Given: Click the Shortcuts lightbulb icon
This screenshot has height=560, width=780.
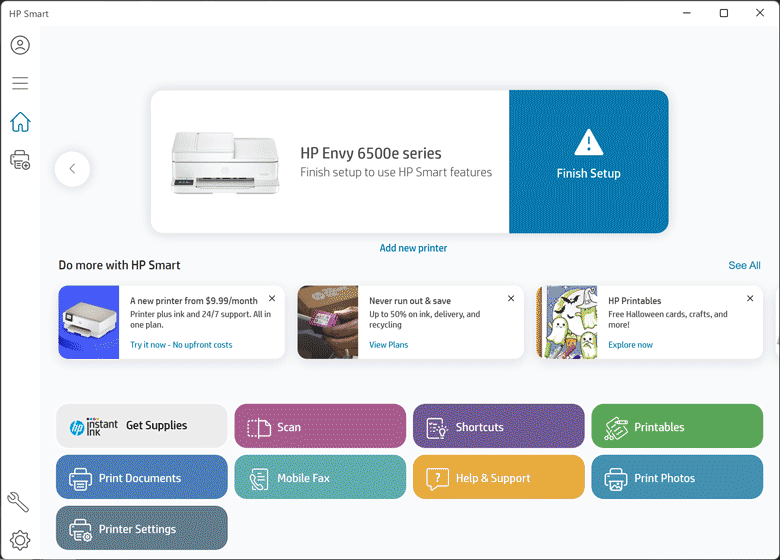Looking at the screenshot, I should [x=437, y=428].
